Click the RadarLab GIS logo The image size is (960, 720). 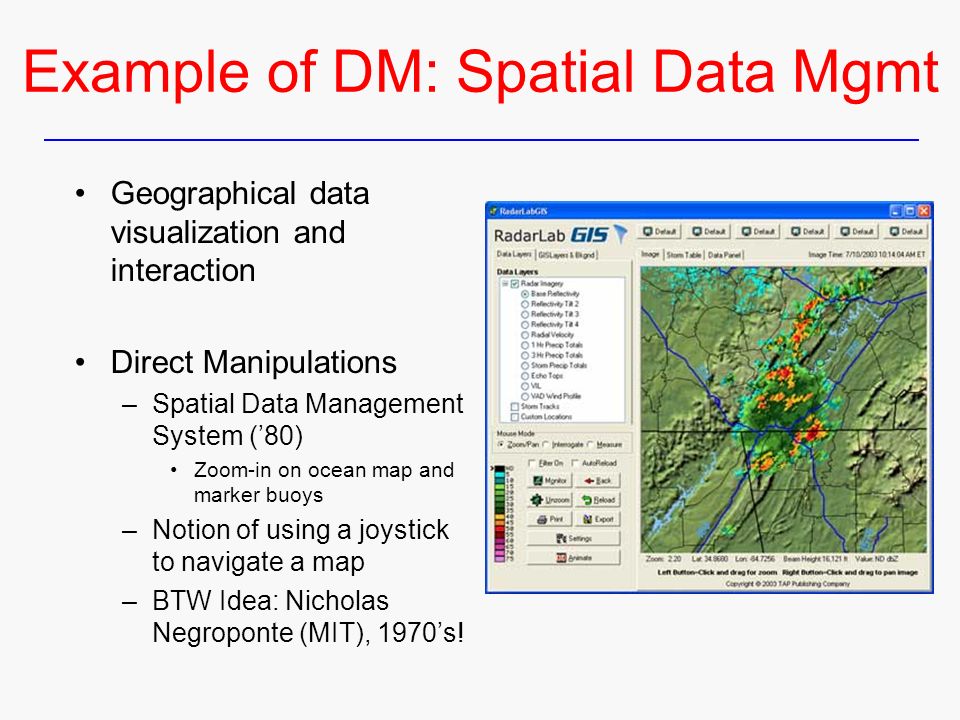(561, 234)
